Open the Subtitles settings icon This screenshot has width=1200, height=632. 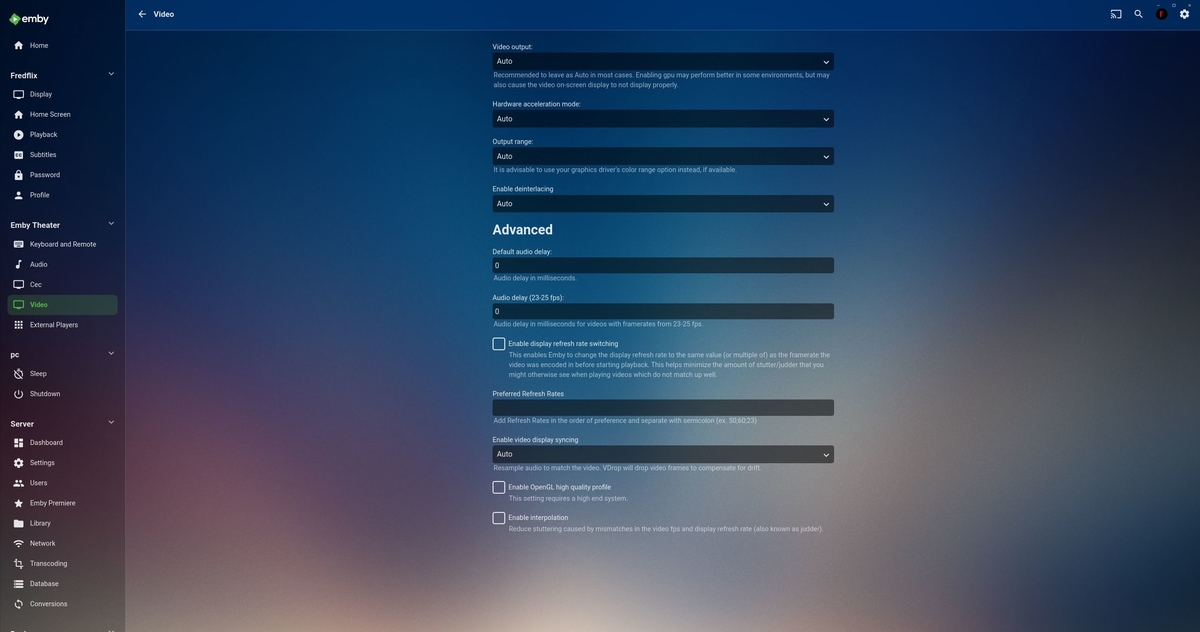(17, 154)
